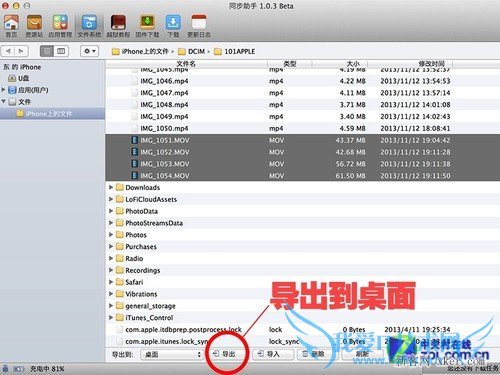Click the Radio folder icon

tap(120, 258)
